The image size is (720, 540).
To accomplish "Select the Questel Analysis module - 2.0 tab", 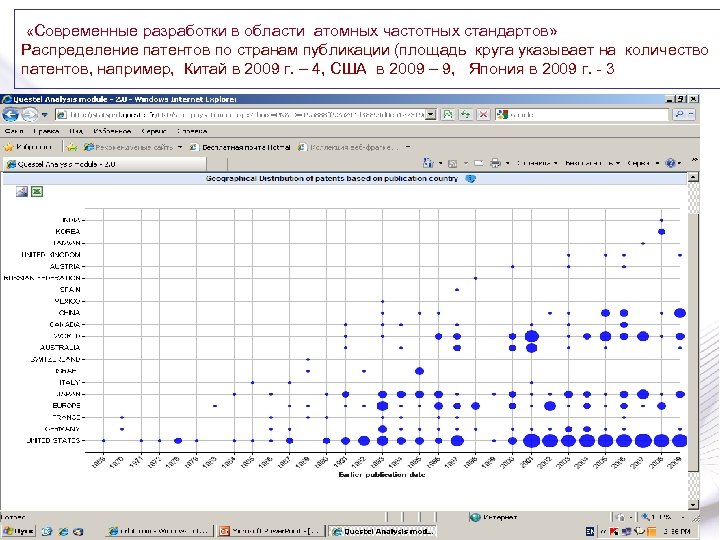I will click(104, 164).
